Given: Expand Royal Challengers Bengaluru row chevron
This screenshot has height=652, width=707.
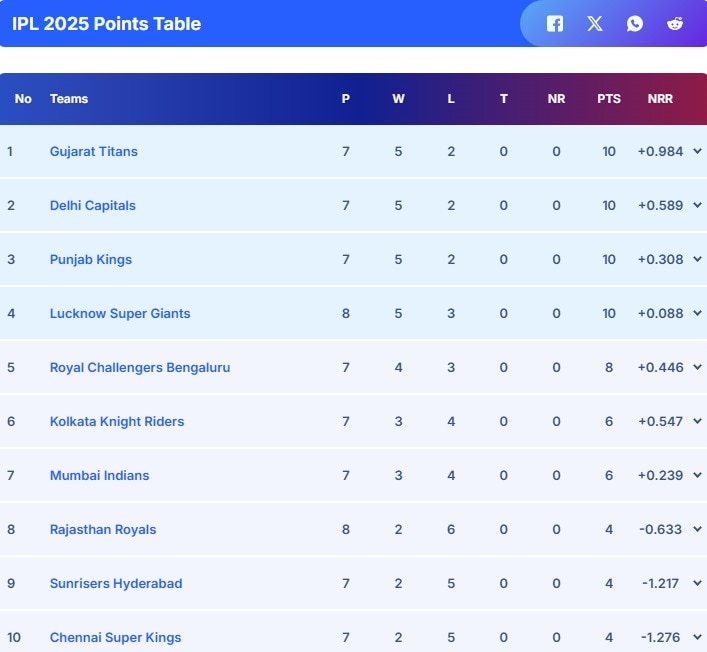Looking at the screenshot, I should [x=697, y=367].
